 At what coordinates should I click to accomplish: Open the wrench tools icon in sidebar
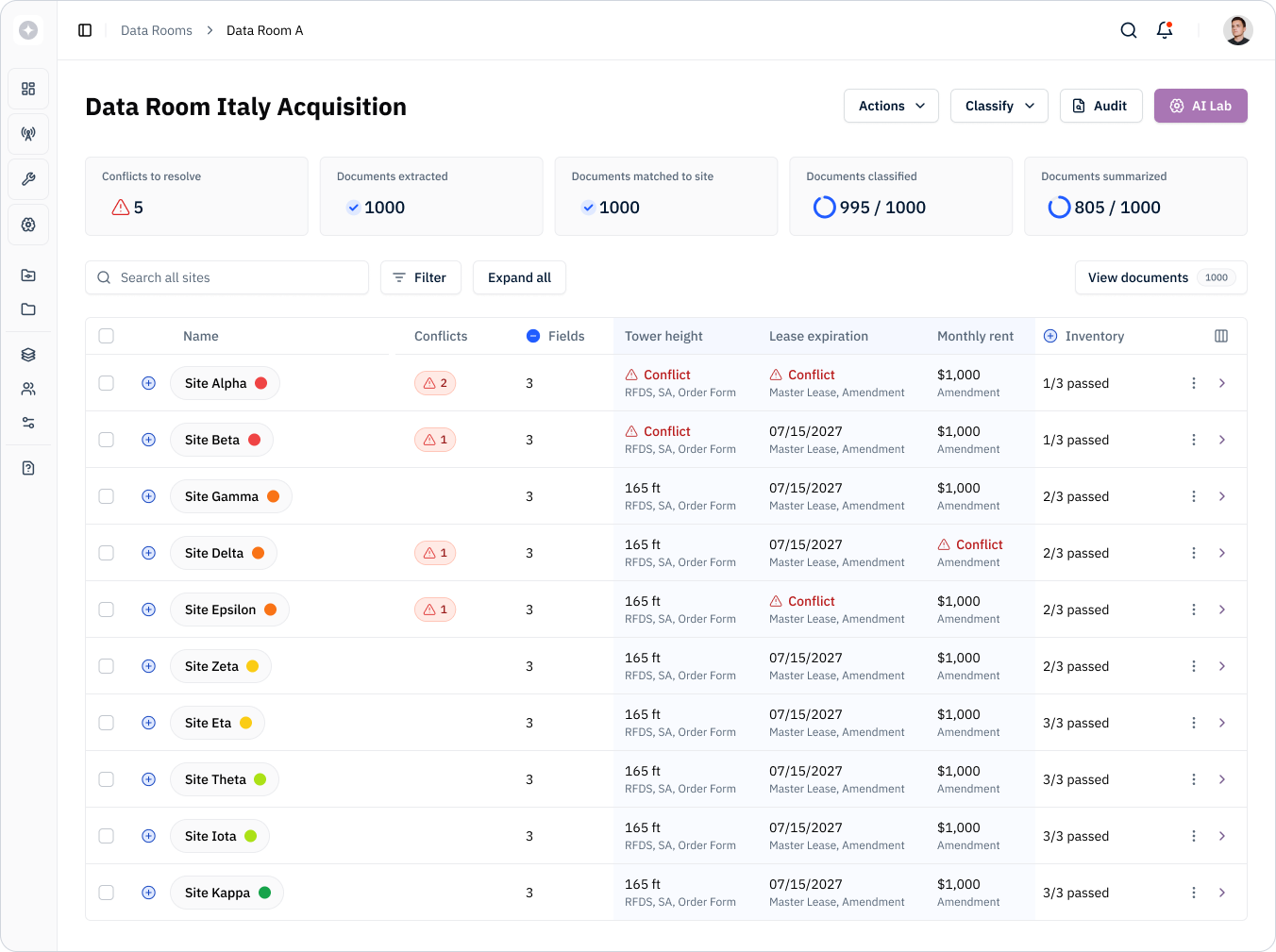pos(28,179)
